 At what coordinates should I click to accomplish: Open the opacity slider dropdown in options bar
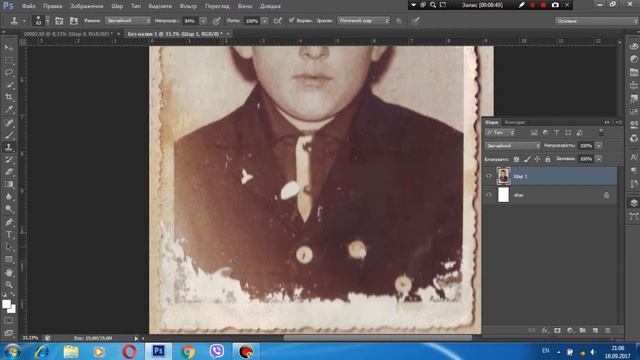203,20
